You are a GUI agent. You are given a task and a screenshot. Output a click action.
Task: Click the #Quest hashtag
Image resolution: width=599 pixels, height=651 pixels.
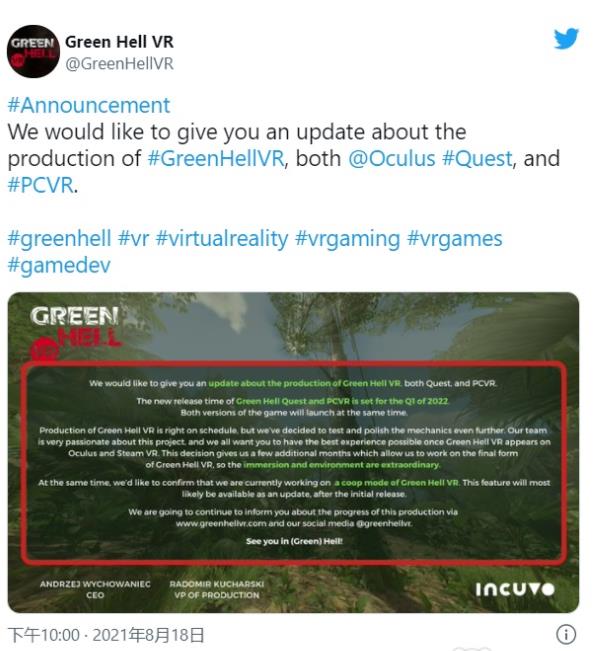pyautogui.click(x=477, y=159)
